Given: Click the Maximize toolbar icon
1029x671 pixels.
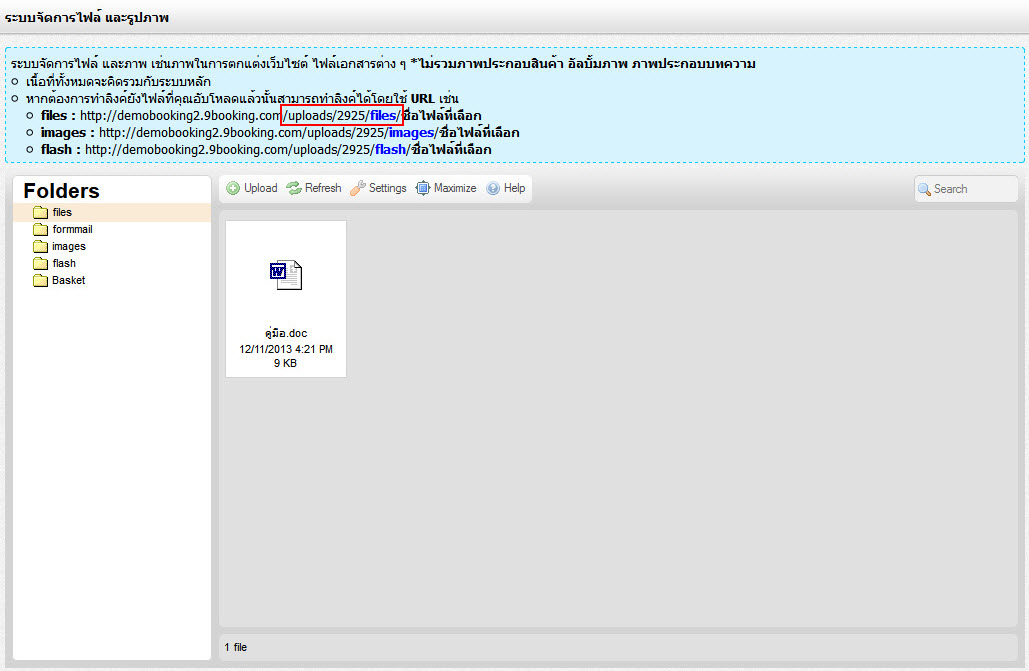Looking at the screenshot, I should pos(423,188).
